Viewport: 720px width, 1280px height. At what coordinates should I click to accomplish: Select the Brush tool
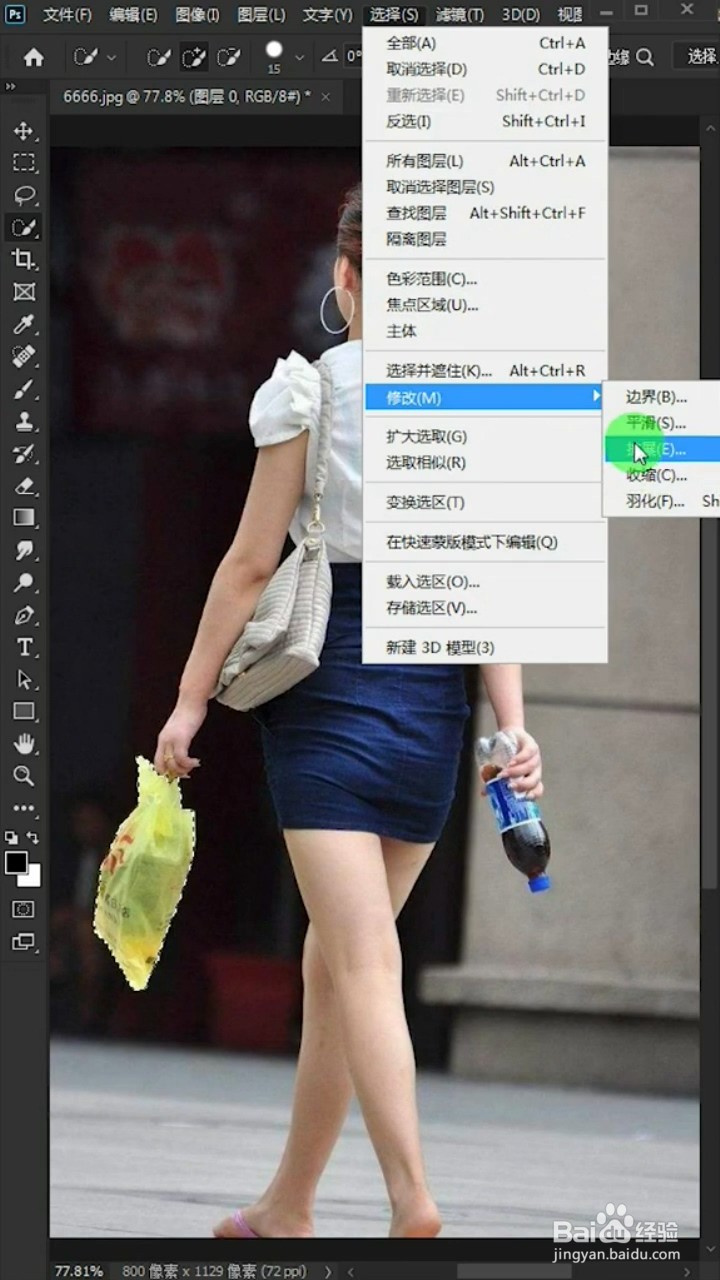tap(24, 389)
